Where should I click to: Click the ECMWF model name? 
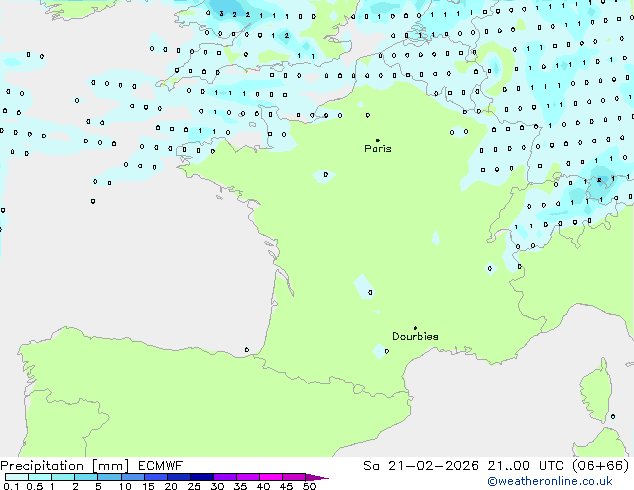tap(161, 466)
